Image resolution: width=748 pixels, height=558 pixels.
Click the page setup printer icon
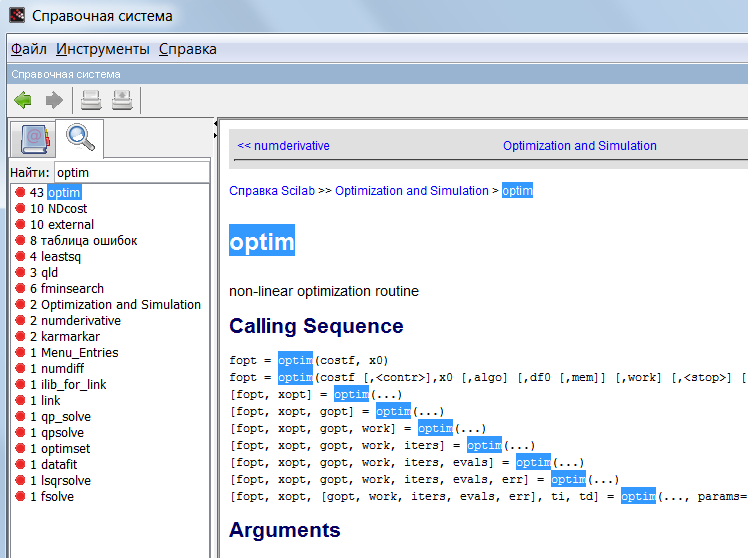pyautogui.click(x=122, y=100)
